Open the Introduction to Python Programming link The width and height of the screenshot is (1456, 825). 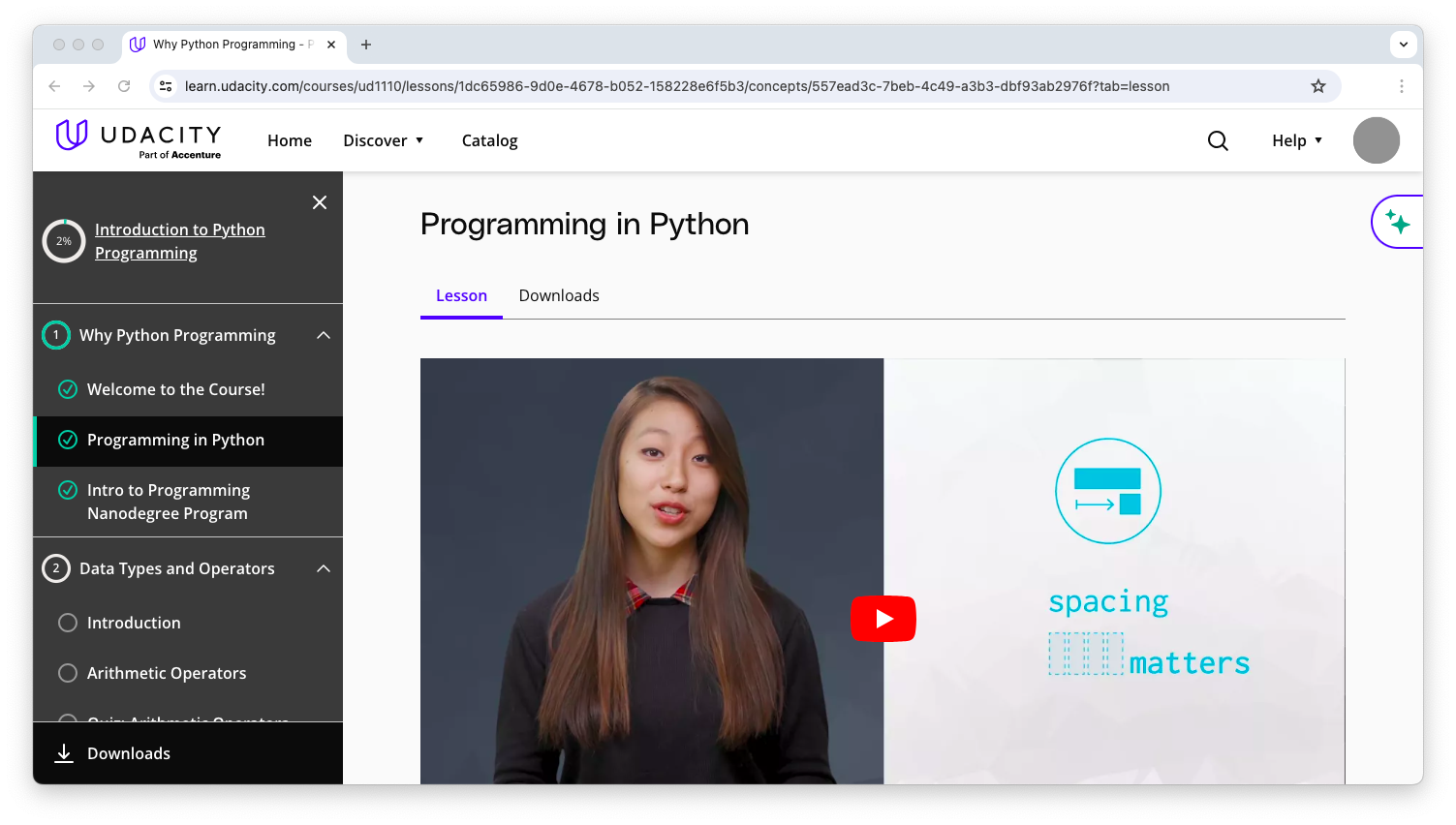pyautogui.click(x=179, y=240)
